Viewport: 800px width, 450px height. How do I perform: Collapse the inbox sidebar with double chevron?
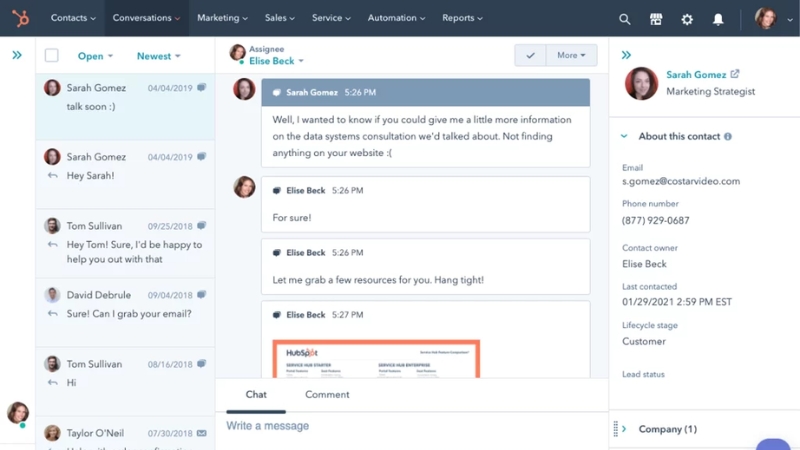[17, 55]
